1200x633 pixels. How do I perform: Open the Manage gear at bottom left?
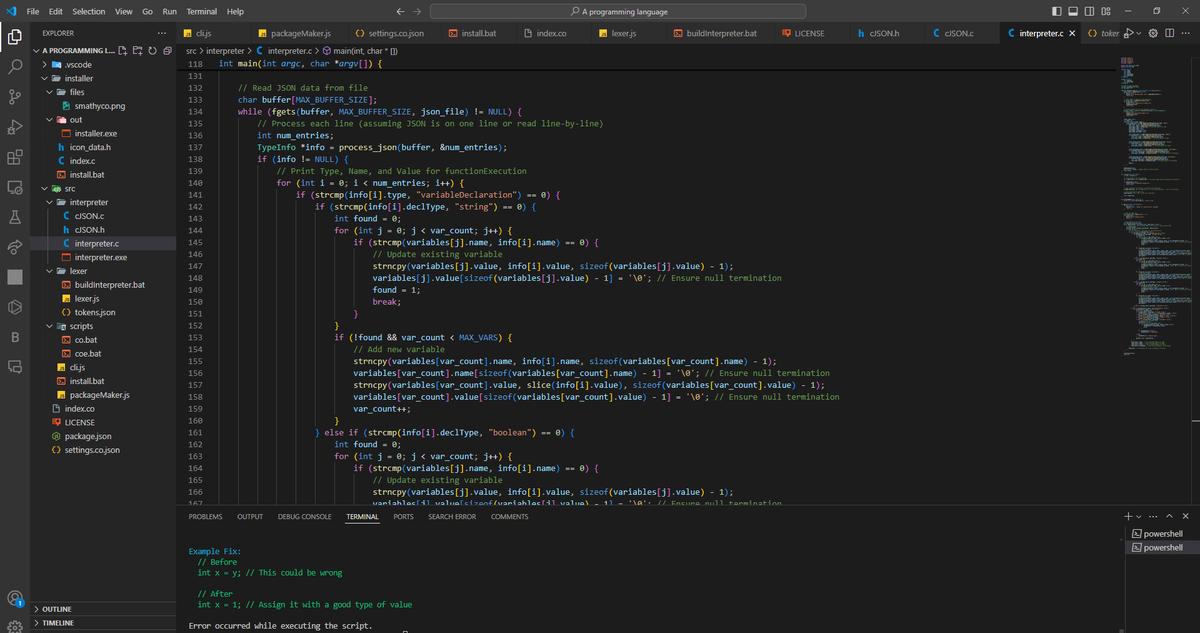pos(15,627)
